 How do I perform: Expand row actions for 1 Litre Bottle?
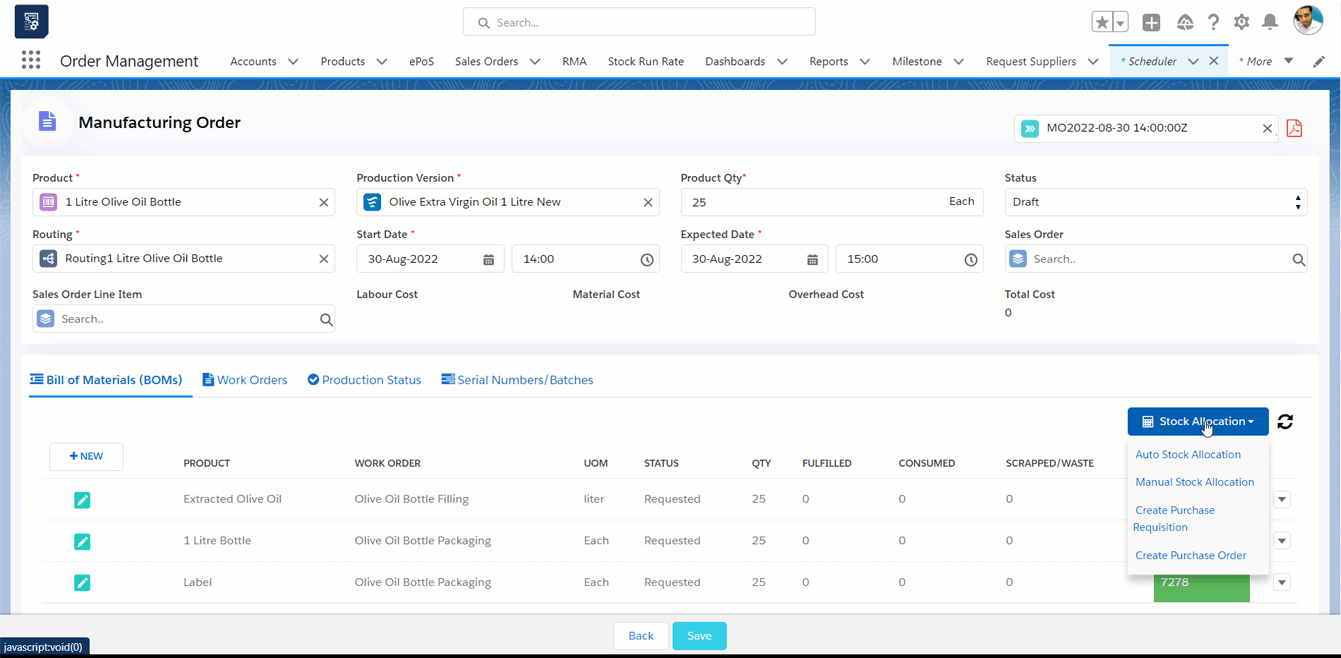1282,541
